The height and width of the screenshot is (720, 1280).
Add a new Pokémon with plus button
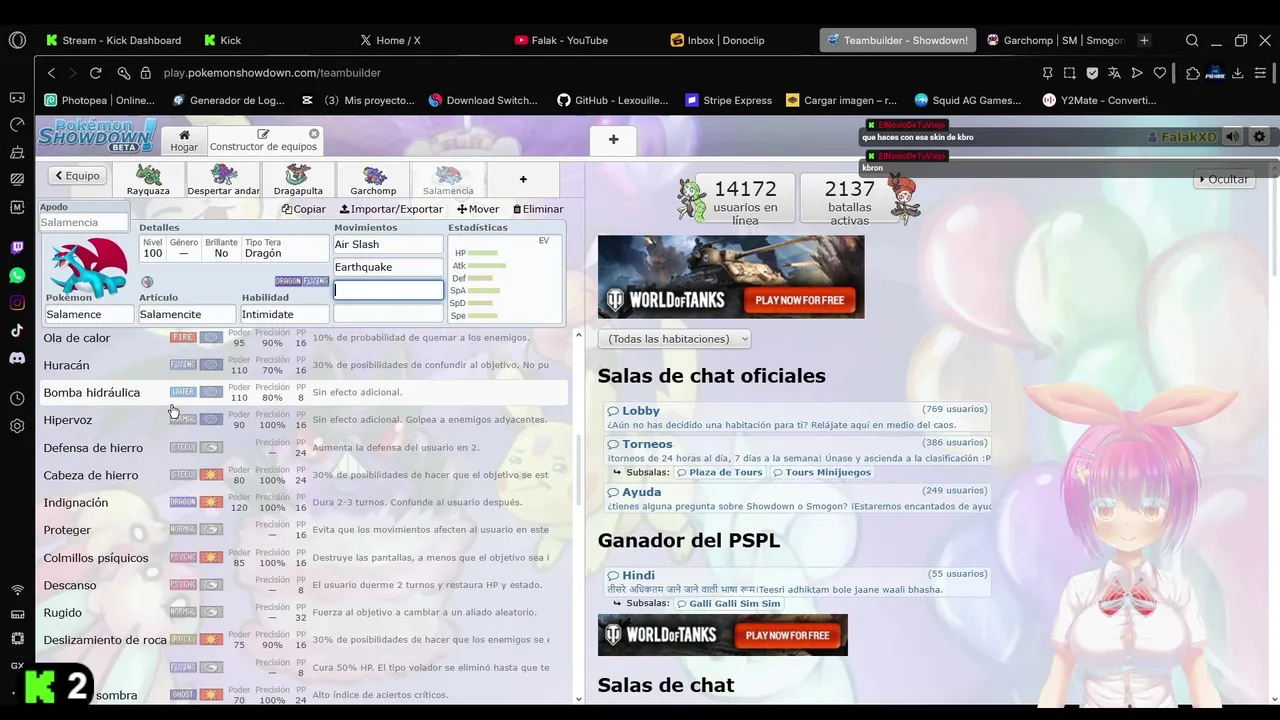point(522,180)
